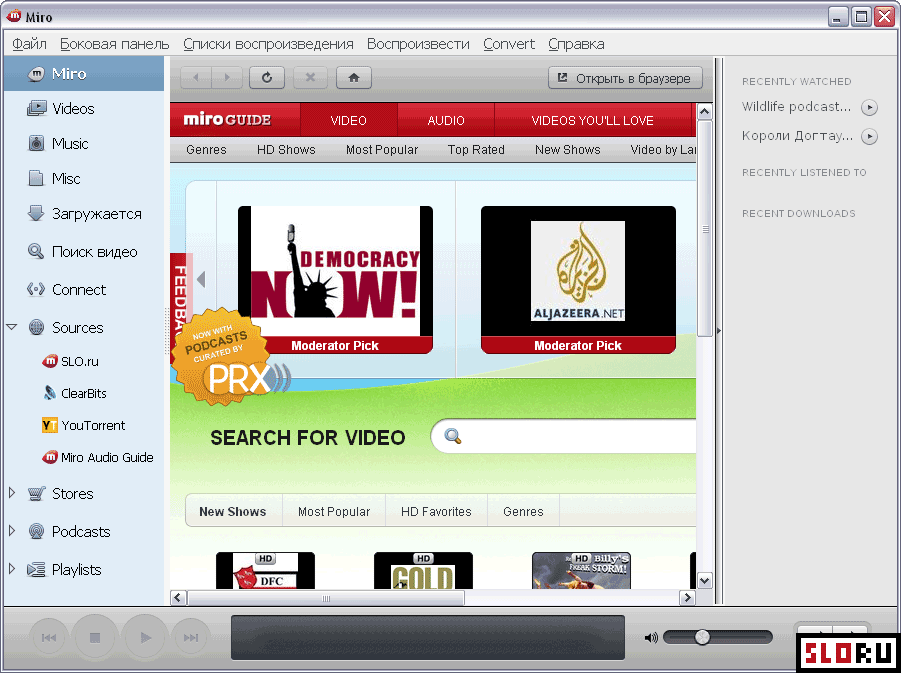Select the New Shows tab below search

pyautogui.click(x=233, y=511)
